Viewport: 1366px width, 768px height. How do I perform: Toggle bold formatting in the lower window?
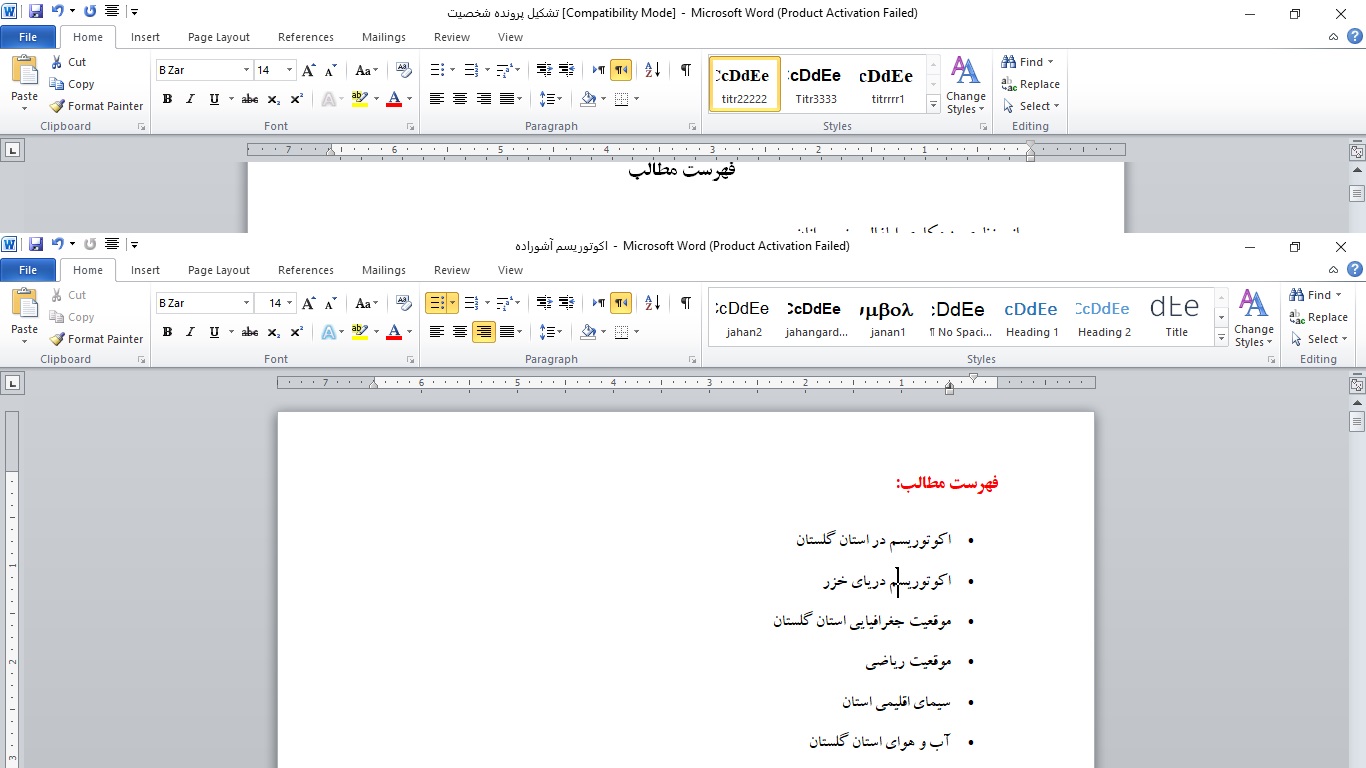(167, 332)
